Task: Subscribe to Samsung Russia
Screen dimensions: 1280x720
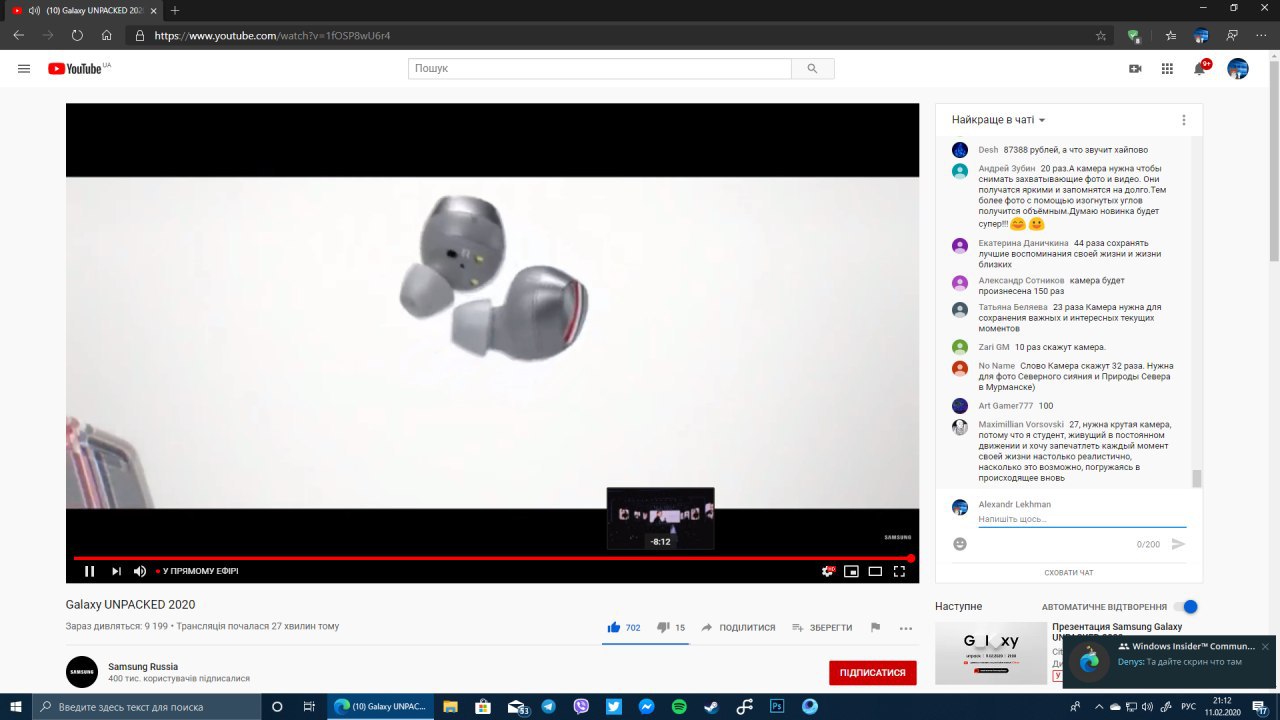Action: pyautogui.click(x=873, y=673)
